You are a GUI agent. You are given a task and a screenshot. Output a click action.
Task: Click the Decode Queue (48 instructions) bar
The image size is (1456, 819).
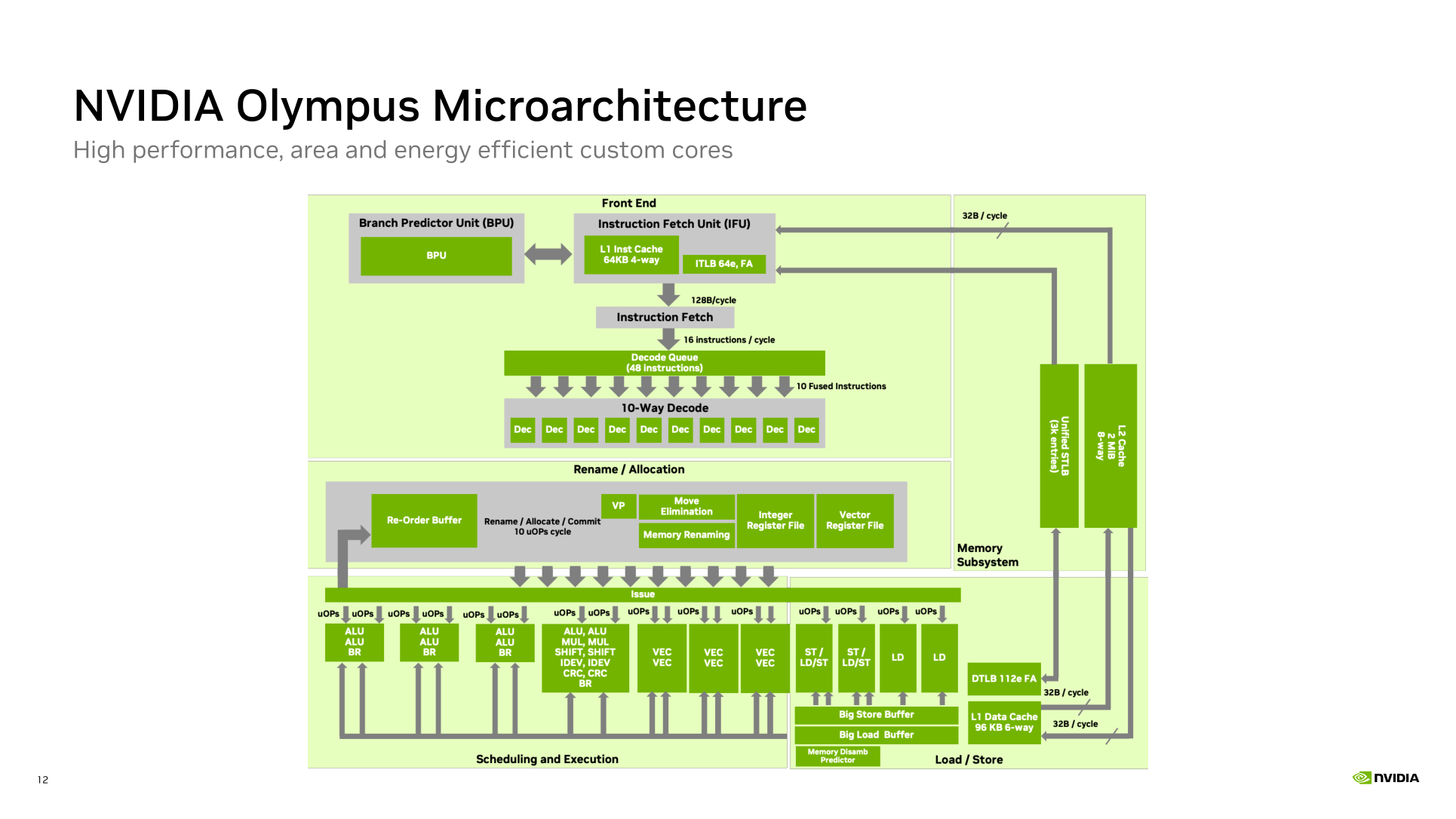pos(664,363)
